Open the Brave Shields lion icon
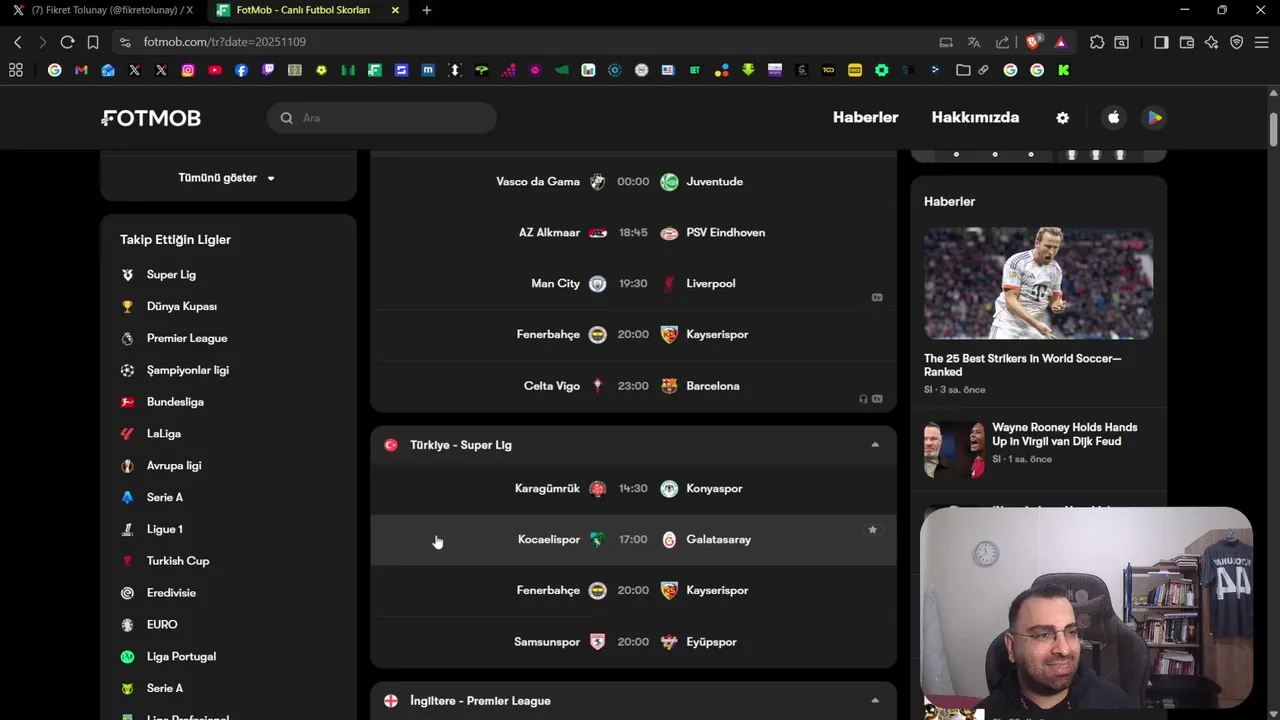The height and width of the screenshot is (720, 1280). [1033, 42]
